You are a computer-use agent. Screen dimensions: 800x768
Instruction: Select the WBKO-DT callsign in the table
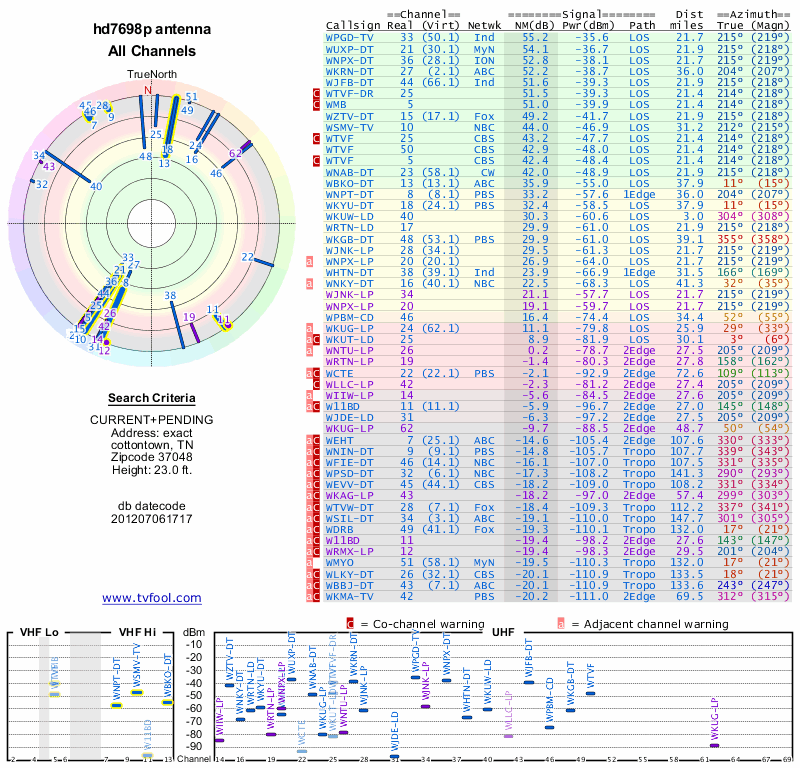[x=349, y=183]
